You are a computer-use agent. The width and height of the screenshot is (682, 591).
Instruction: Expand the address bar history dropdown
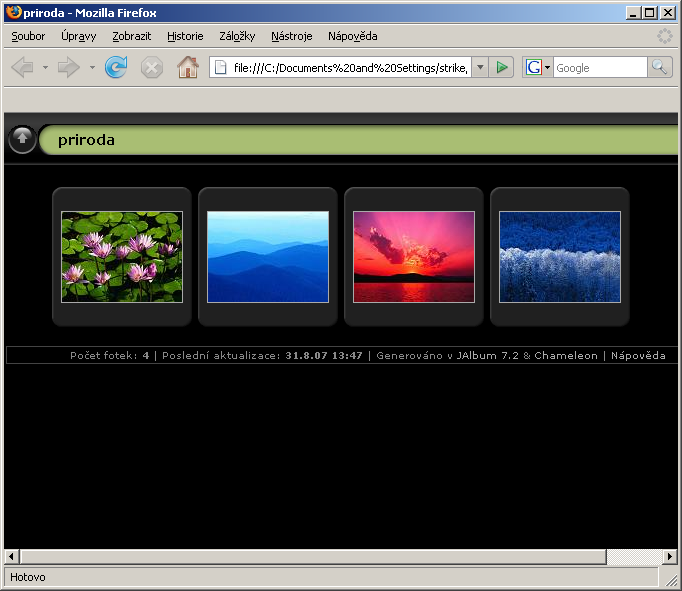click(480, 67)
